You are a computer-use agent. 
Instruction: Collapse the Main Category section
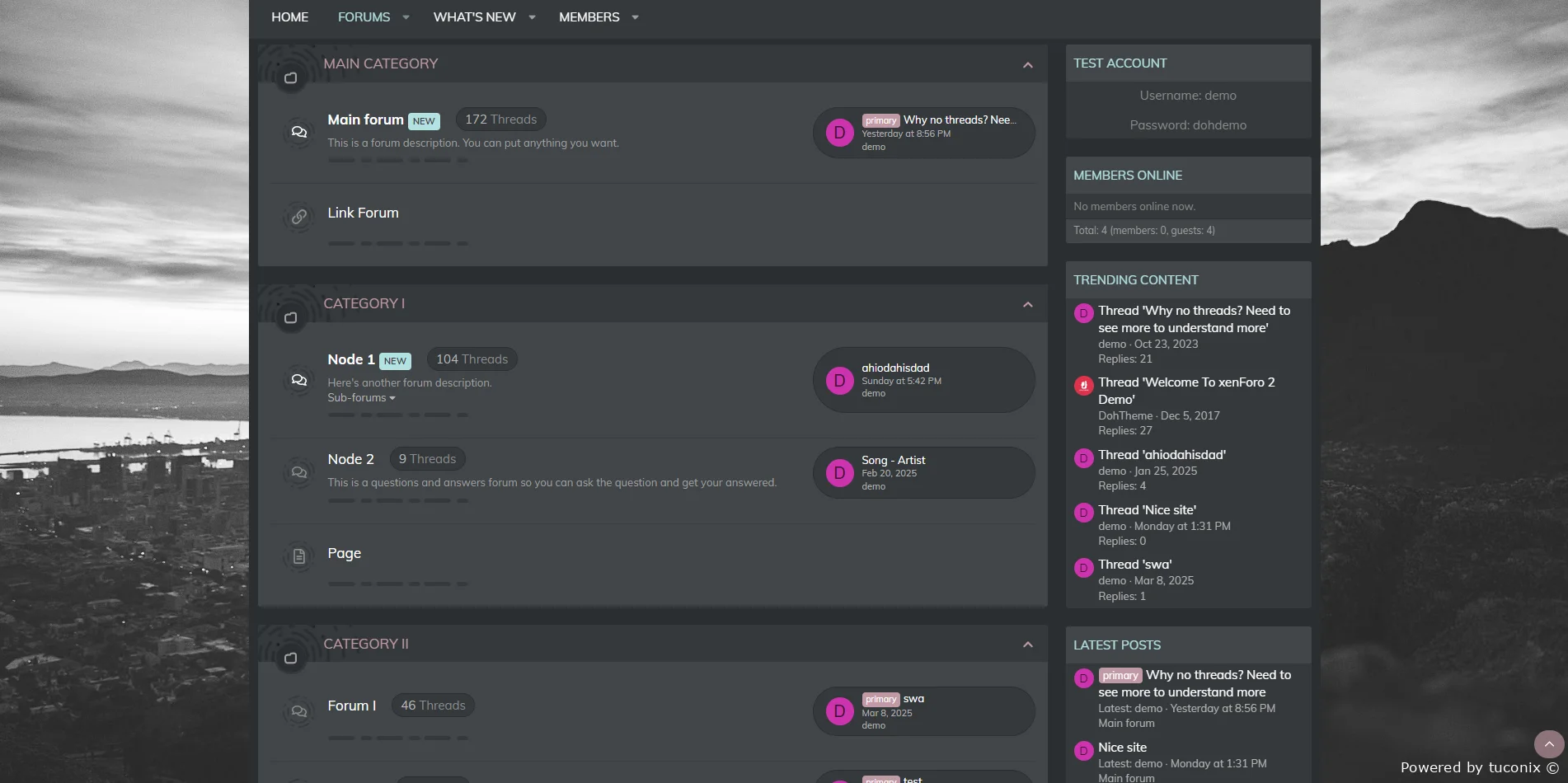(1027, 65)
